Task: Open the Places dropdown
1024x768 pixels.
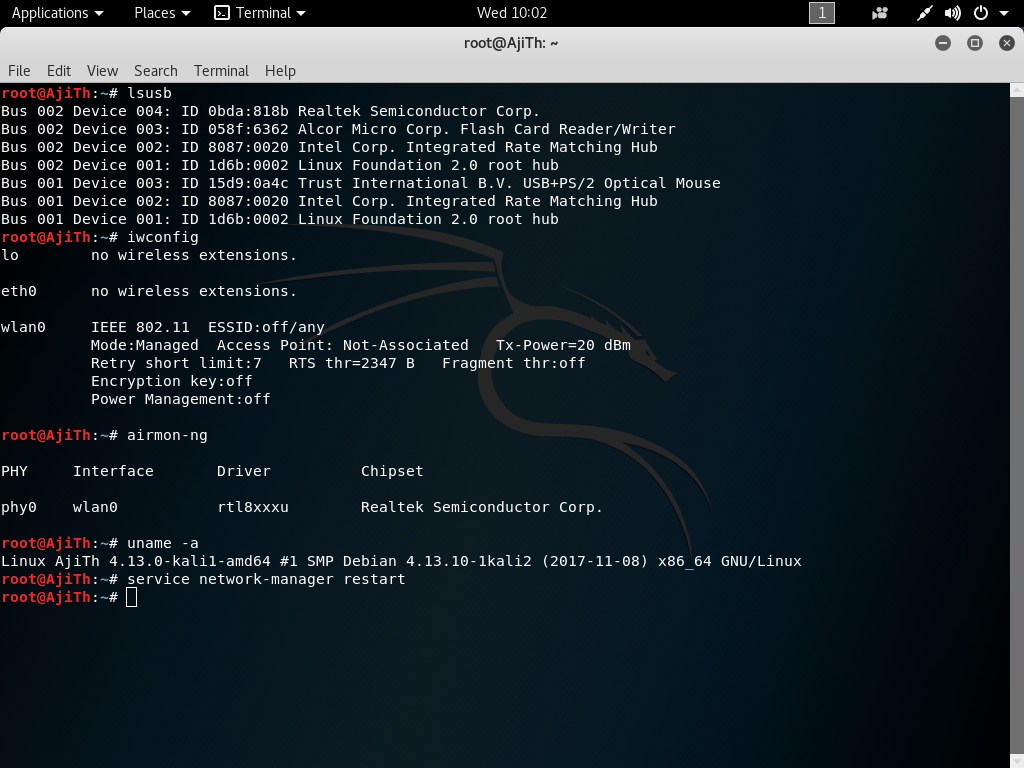Action: point(162,13)
